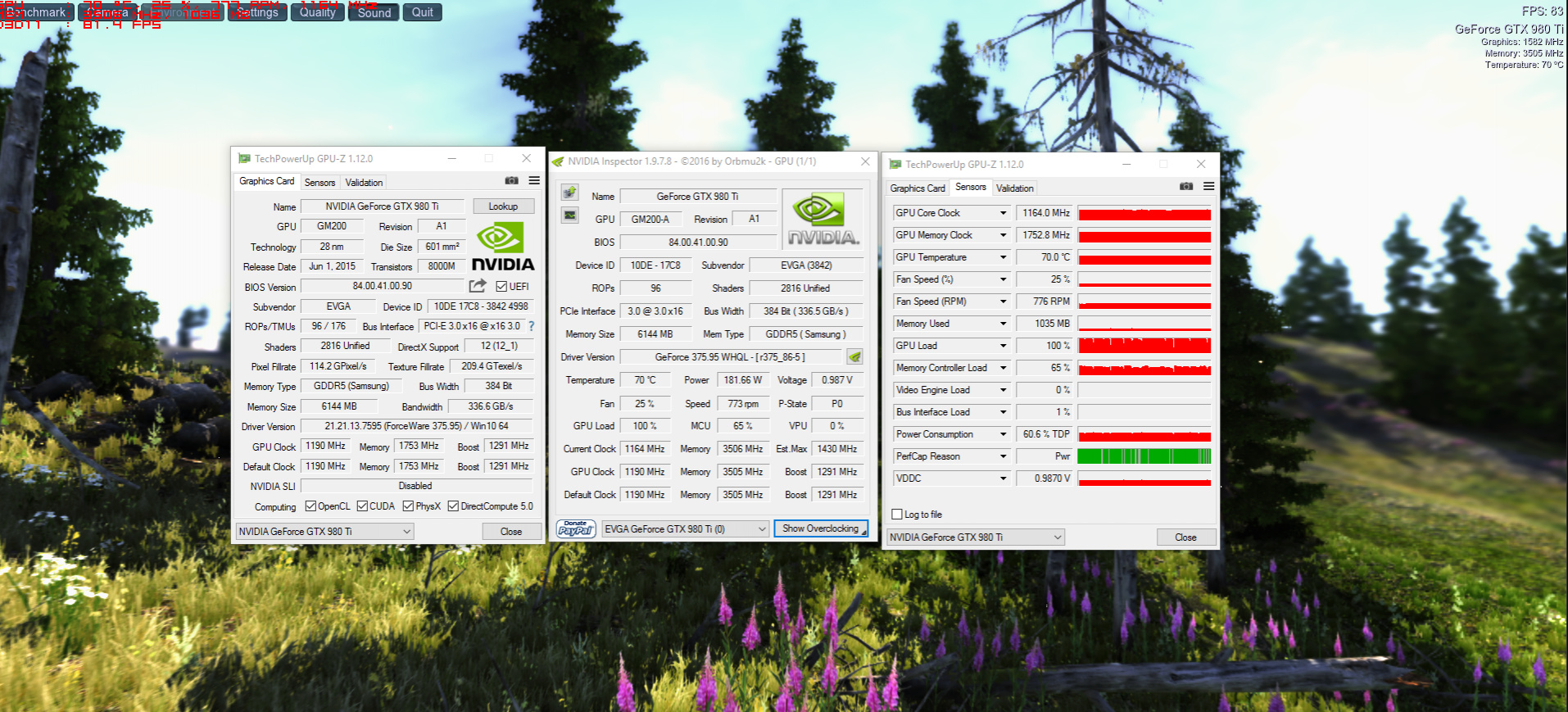Click Show Overclocking button
Viewport: 1568px width, 712px height.
pyautogui.click(x=820, y=528)
